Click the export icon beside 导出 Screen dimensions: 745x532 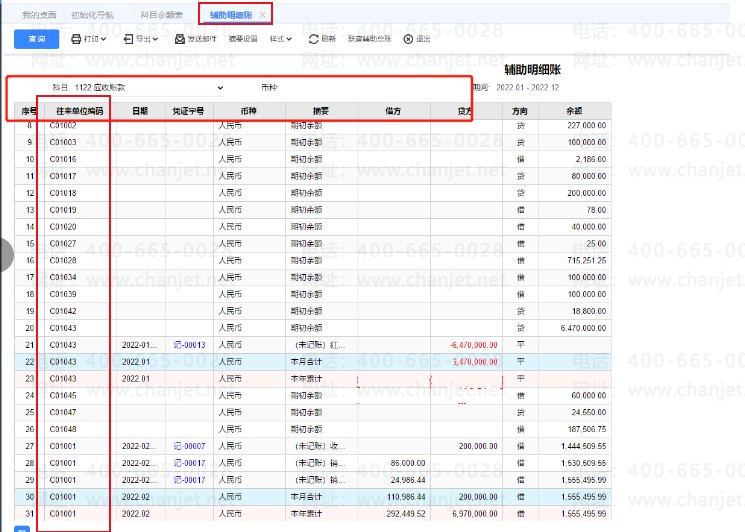point(128,39)
